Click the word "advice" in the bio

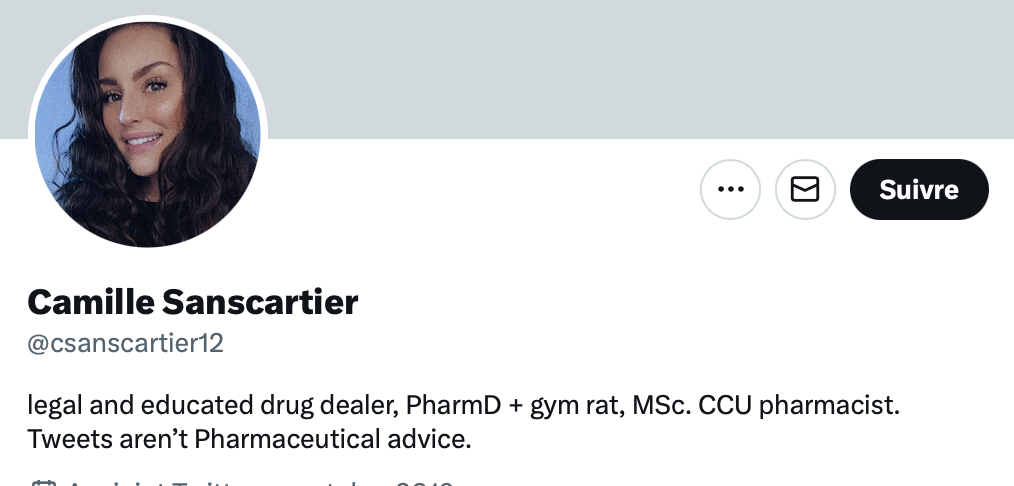point(429,439)
